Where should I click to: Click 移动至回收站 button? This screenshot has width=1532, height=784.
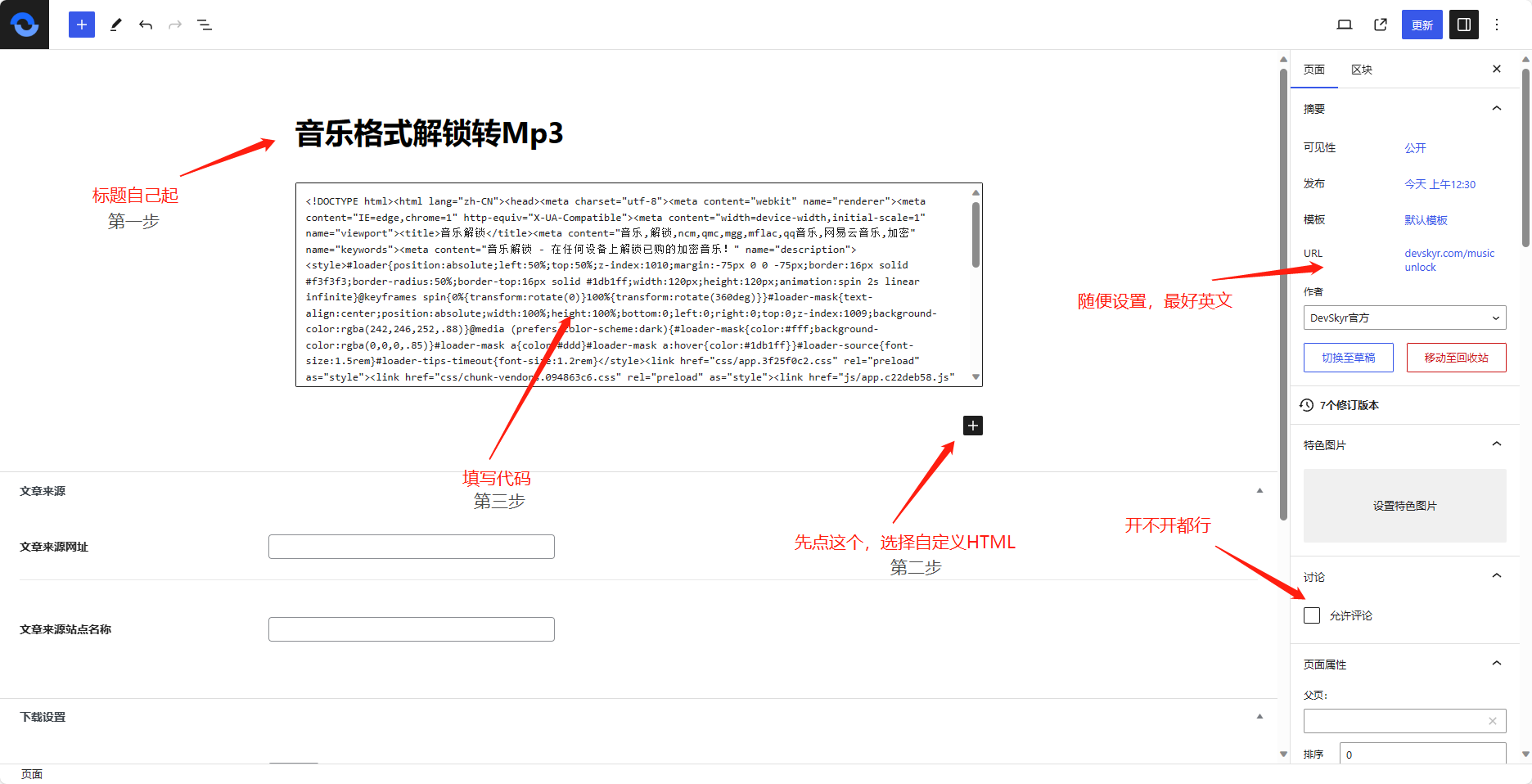(x=1456, y=358)
